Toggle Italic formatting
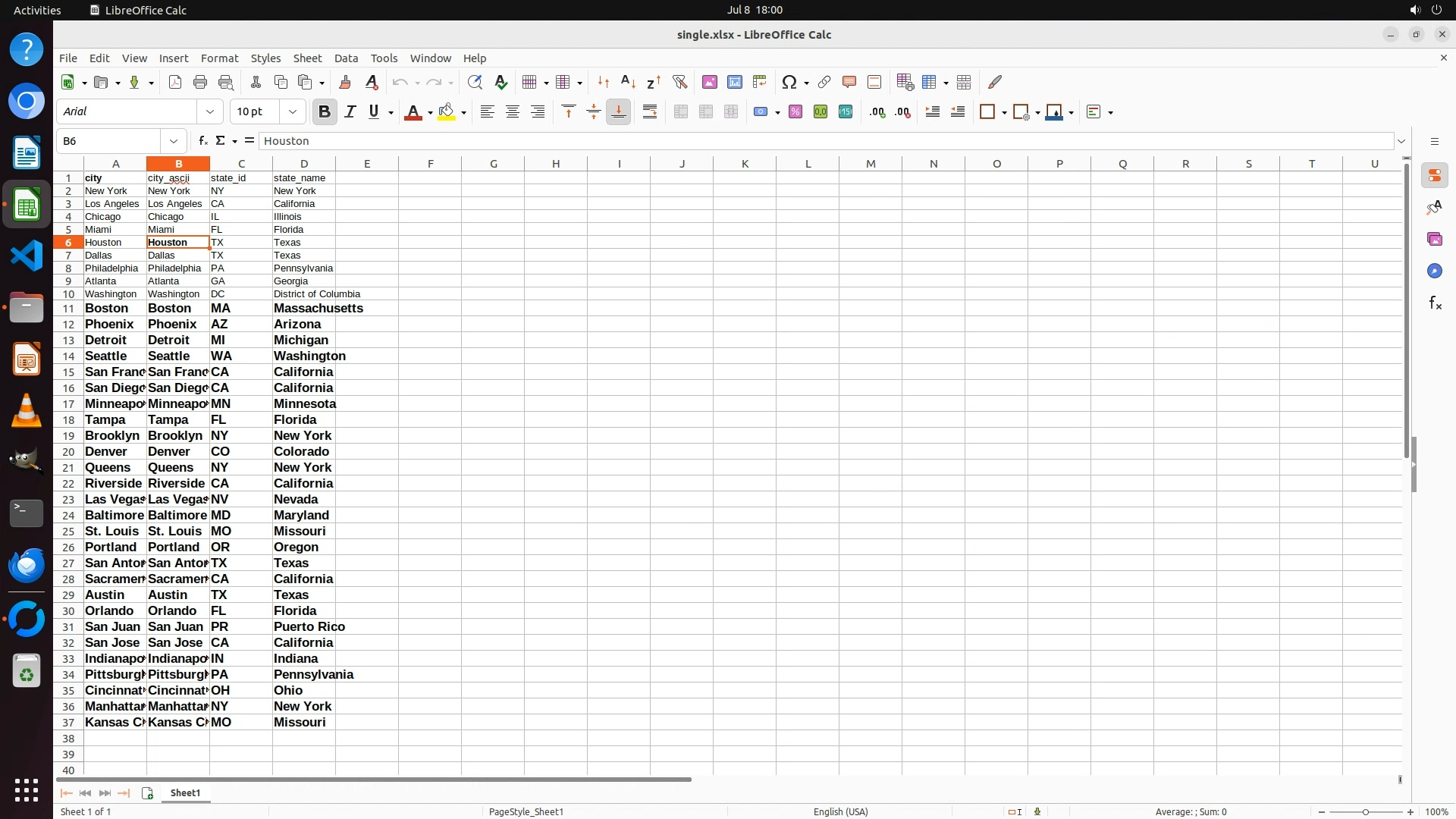The height and width of the screenshot is (819, 1456). tap(350, 112)
